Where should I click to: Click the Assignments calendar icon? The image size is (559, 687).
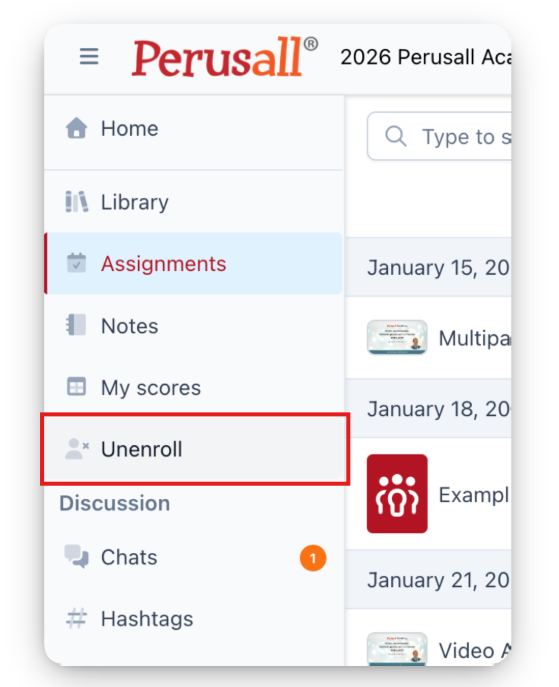coord(76,263)
